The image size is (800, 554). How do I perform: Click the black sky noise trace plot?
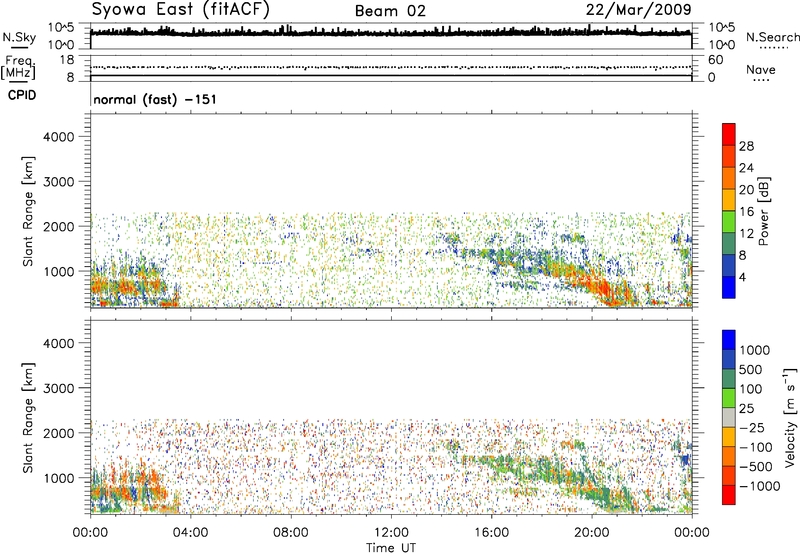click(x=391, y=33)
